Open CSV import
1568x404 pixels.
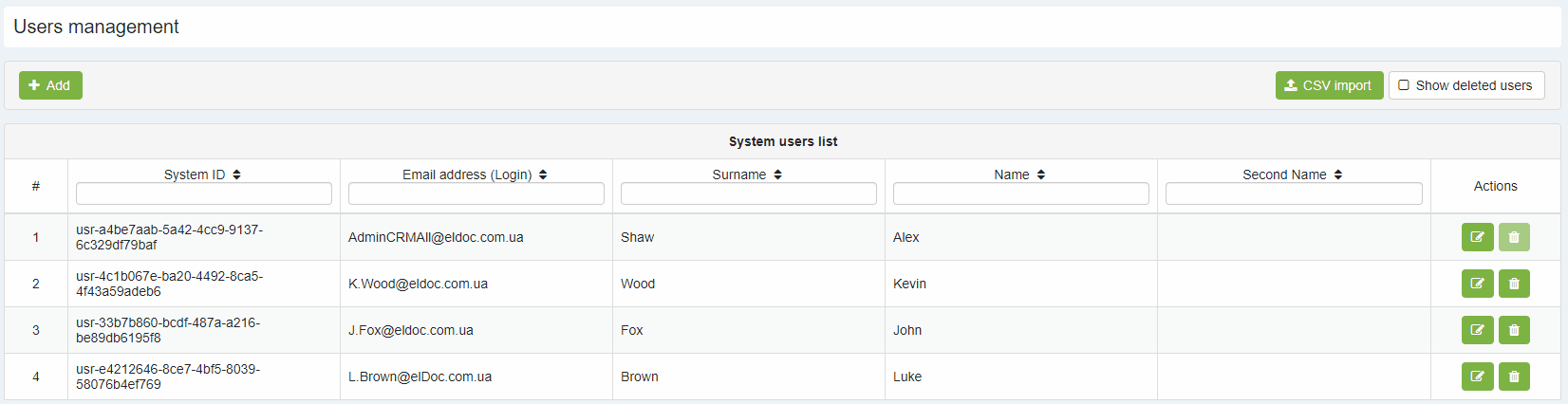[1329, 85]
